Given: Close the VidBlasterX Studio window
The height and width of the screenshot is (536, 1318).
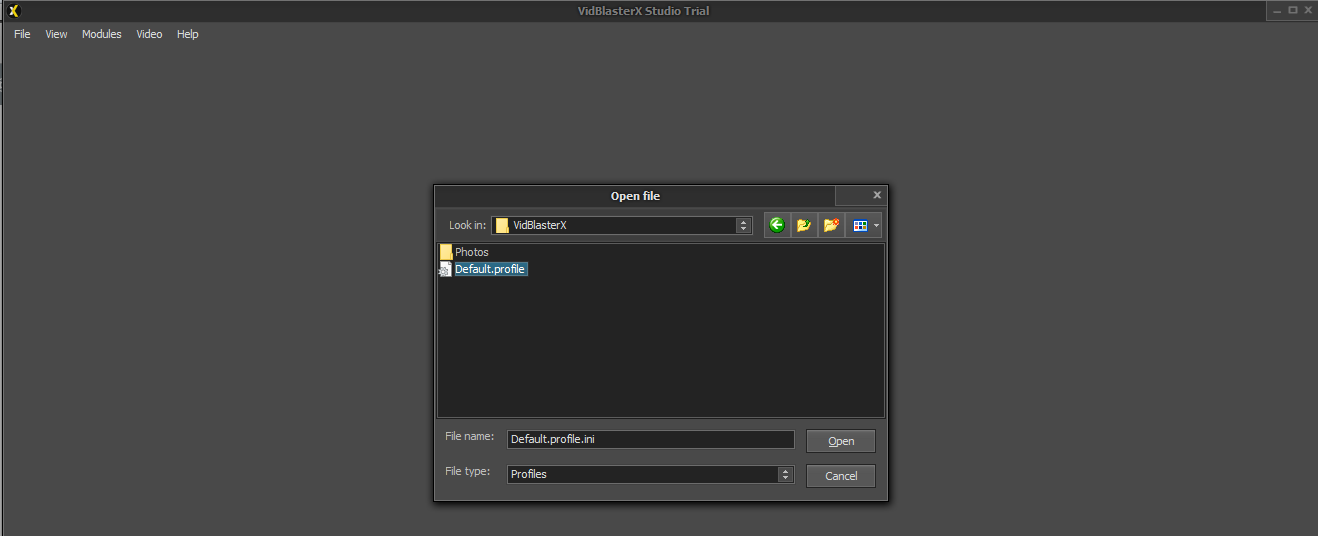Looking at the screenshot, I should point(1307,10).
